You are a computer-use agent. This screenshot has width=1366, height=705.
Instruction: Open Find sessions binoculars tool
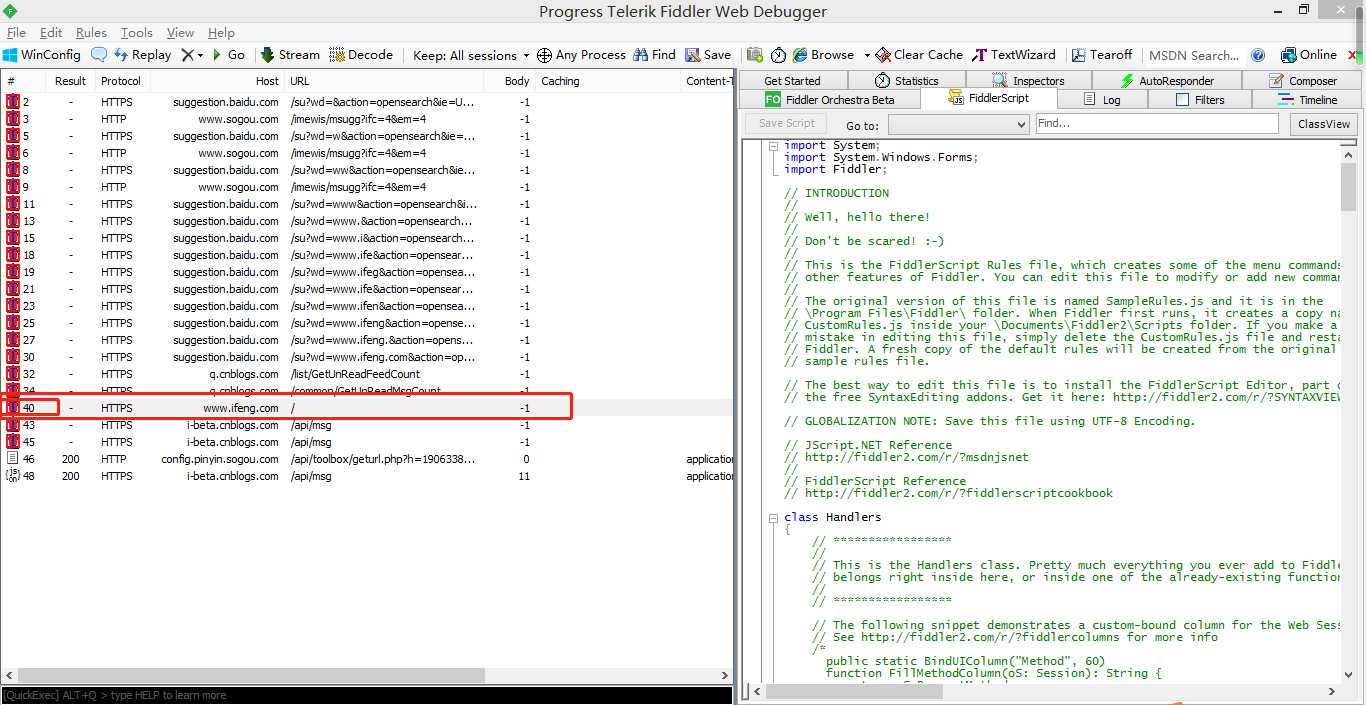click(654, 55)
